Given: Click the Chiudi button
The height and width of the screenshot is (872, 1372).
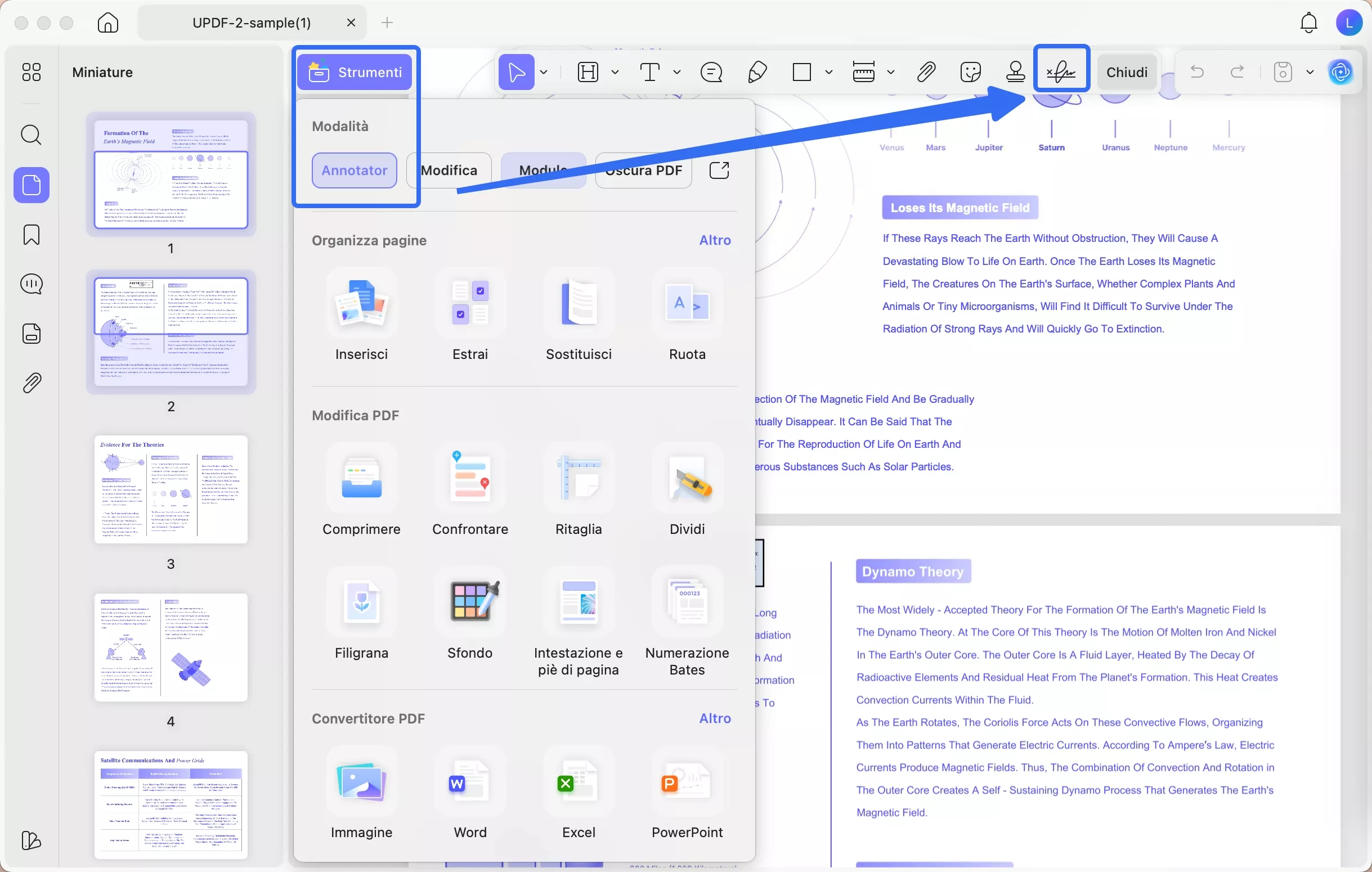Looking at the screenshot, I should (1127, 73).
